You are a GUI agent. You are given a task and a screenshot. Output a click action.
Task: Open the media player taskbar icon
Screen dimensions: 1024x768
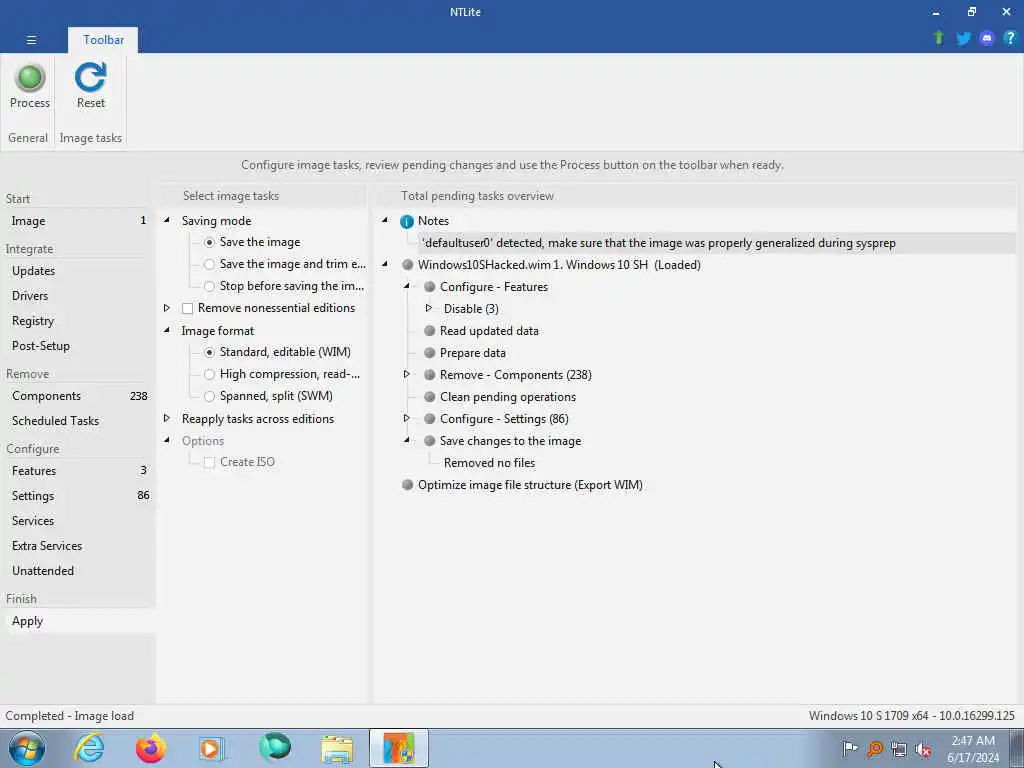tap(211, 748)
